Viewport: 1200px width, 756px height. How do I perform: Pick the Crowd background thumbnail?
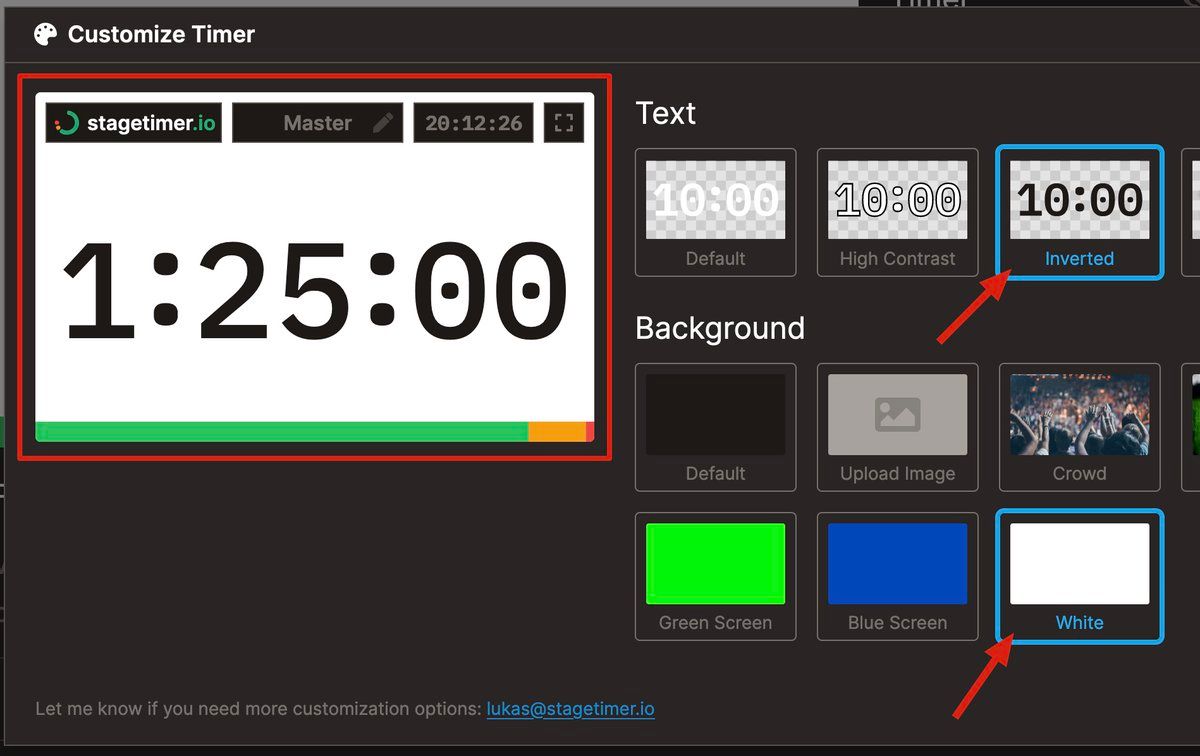coord(1079,427)
